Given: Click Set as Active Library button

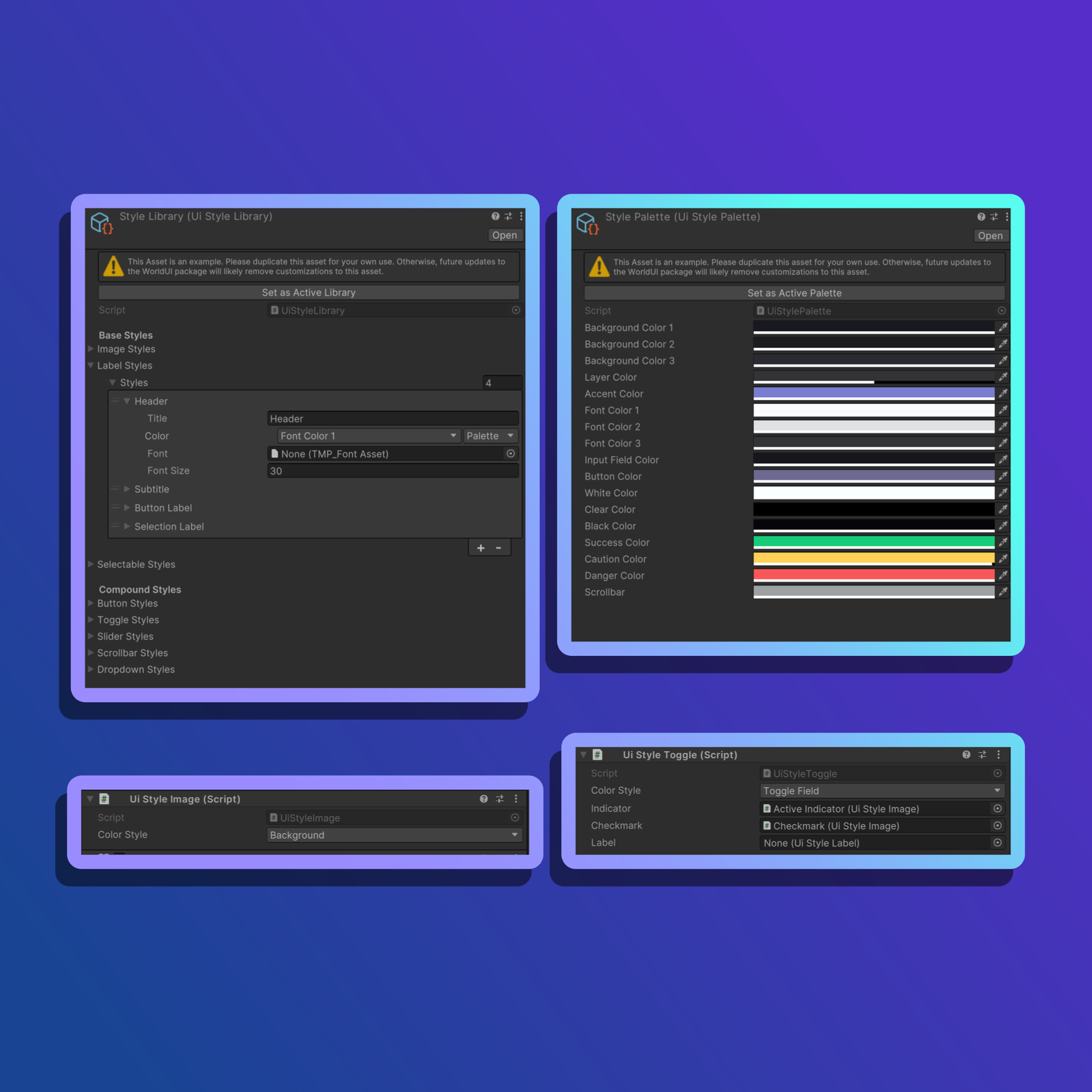Looking at the screenshot, I should (308, 293).
